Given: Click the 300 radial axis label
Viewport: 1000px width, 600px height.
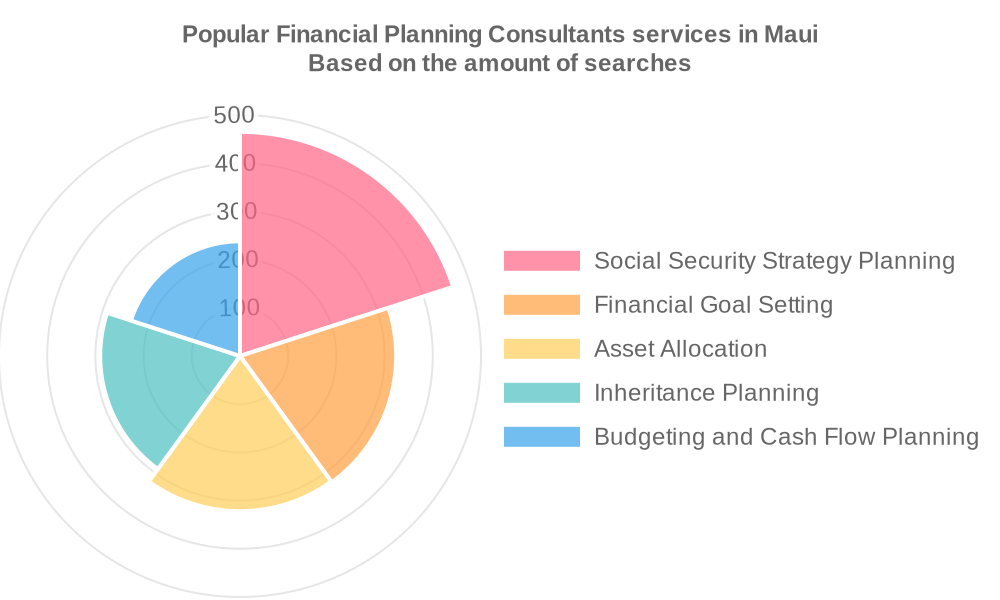Looking at the screenshot, I should pyautogui.click(x=236, y=211).
